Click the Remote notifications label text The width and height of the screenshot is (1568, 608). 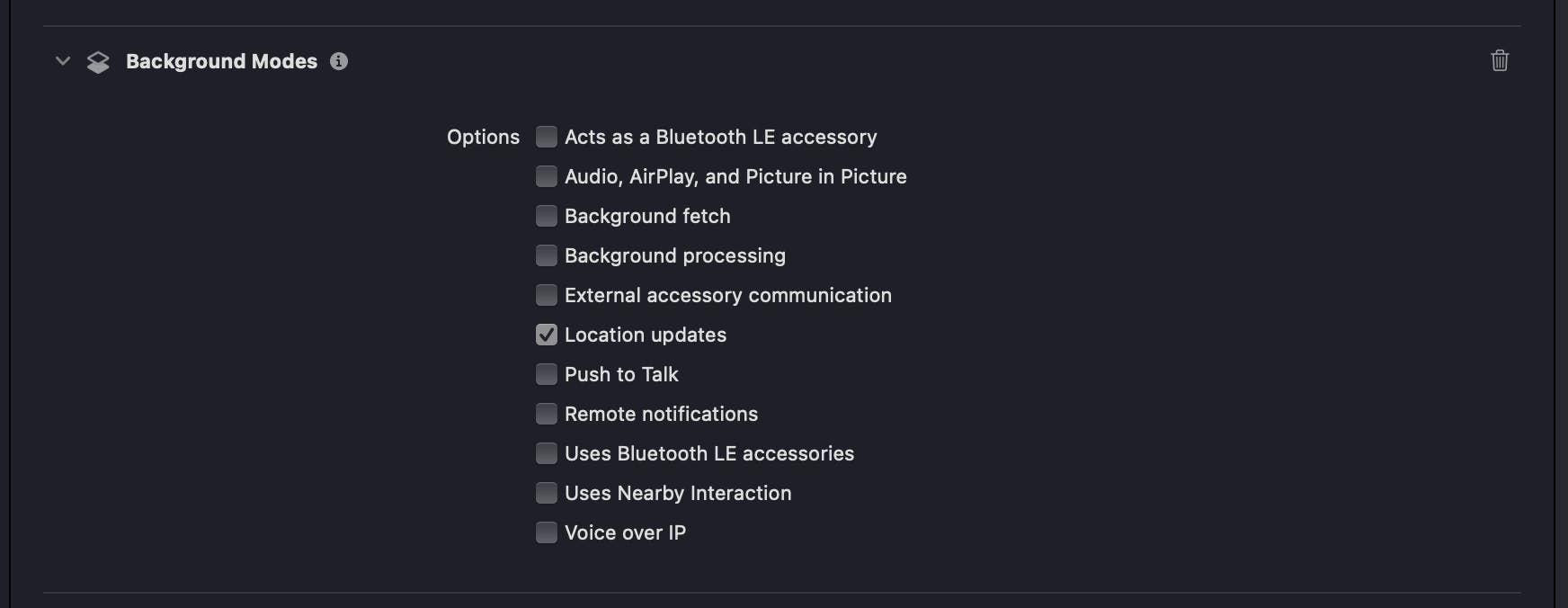click(661, 414)
